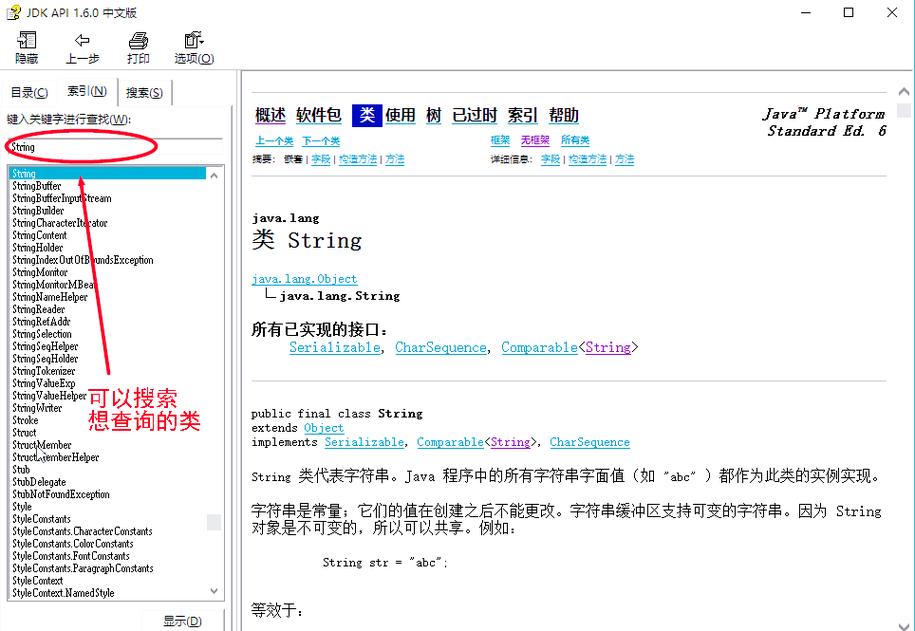Screen dimensions: 915x631
Task: Switch to the 目录(C) contents tab
Action: point(29,91)
